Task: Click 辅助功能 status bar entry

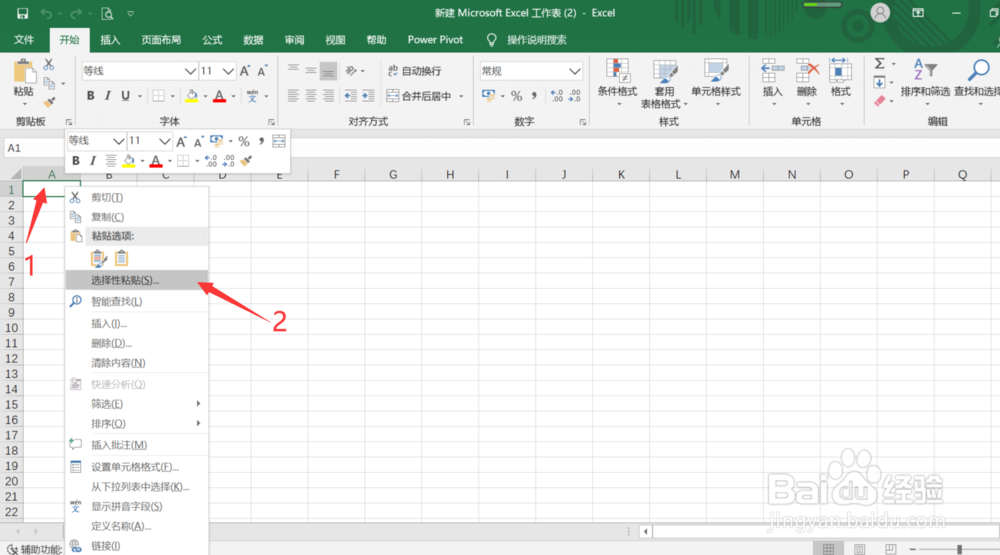Action: 34,549
